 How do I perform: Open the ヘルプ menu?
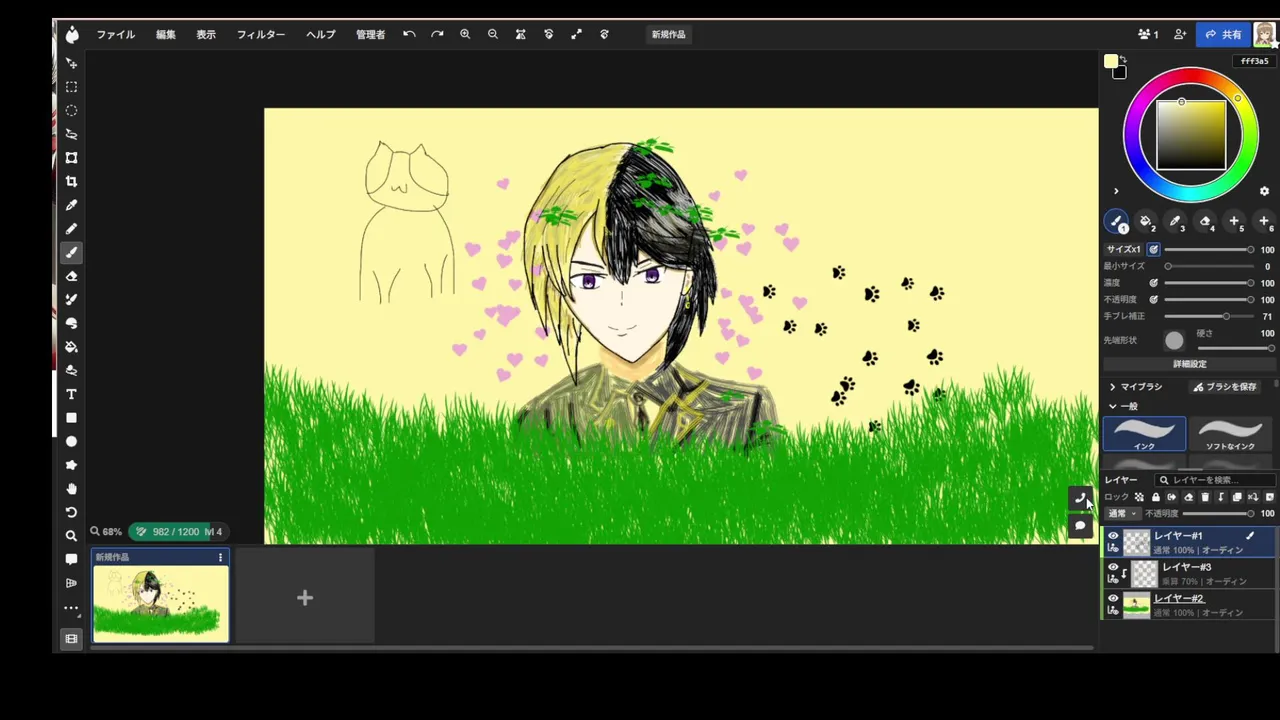[x=321, y=34]
